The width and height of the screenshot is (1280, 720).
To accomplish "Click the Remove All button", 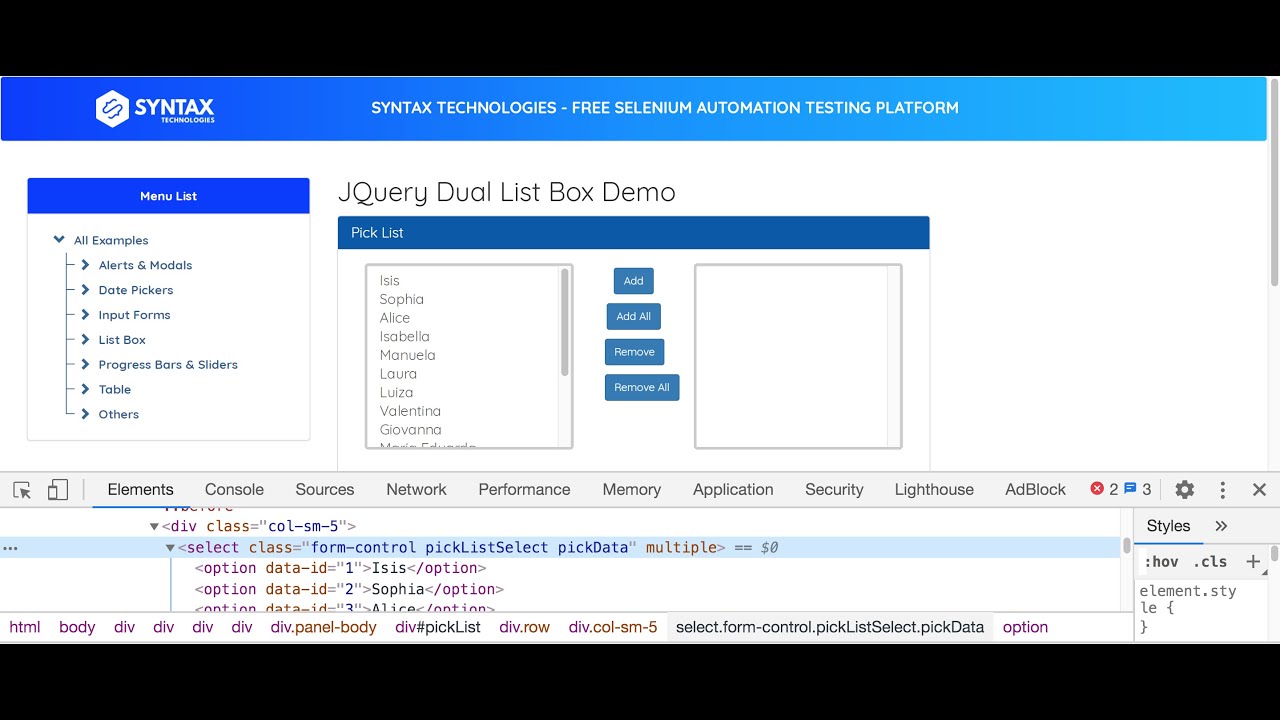I will [x=642, y=387].
